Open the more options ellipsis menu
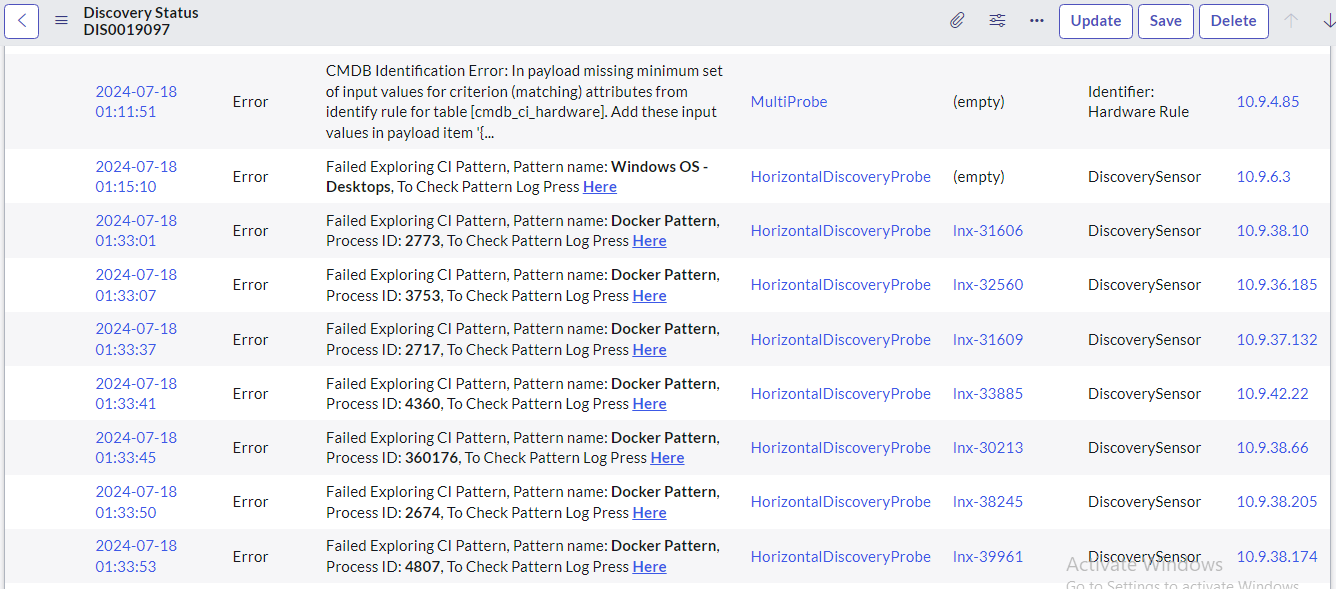Viewport: 1336px width, 589px height. tap(1037, 21)
